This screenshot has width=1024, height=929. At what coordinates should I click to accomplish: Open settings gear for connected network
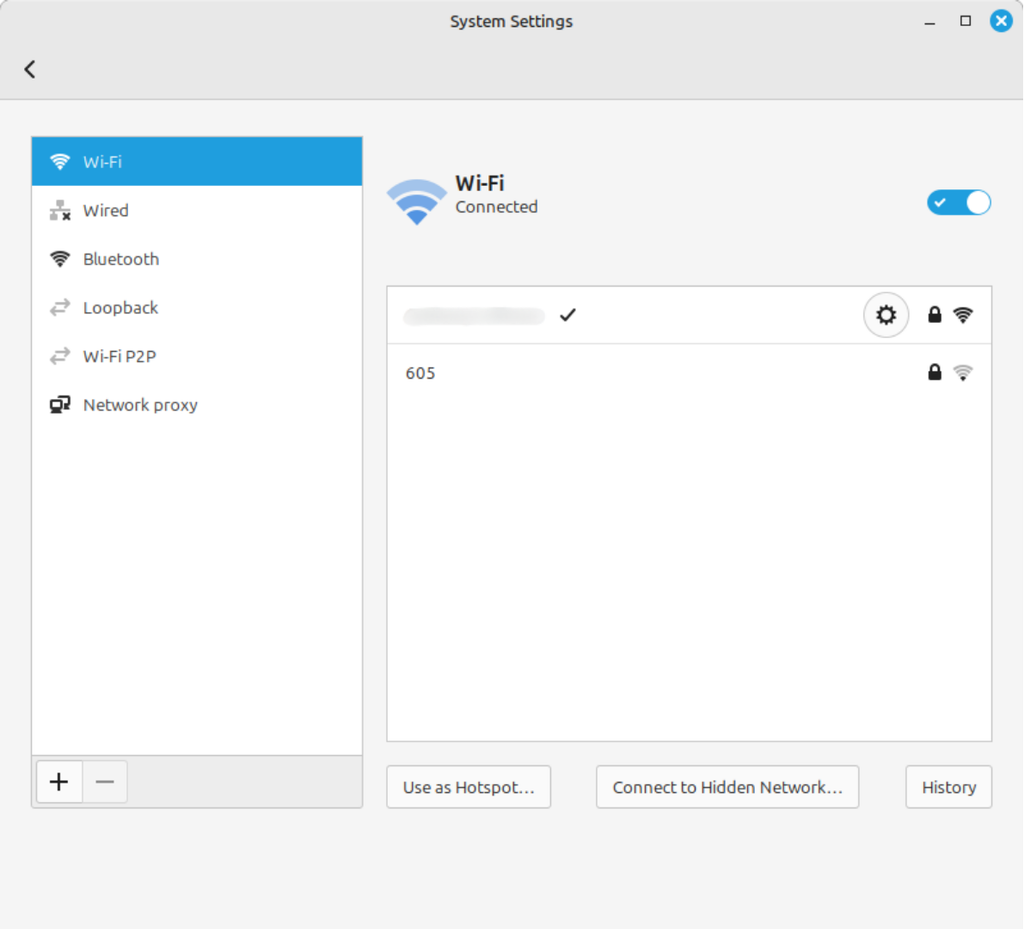click(x=886, y=315)
